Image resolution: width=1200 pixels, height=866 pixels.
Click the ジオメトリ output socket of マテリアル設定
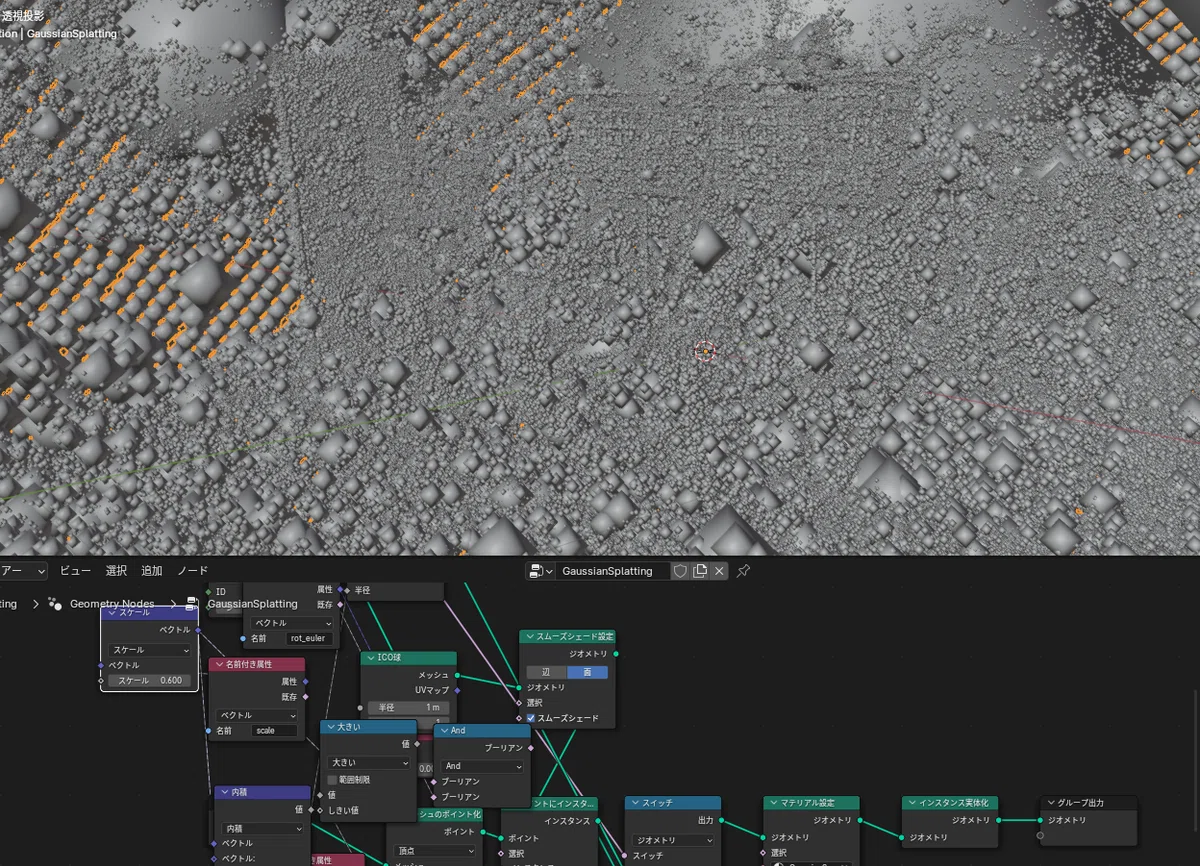tap(859, 820)
